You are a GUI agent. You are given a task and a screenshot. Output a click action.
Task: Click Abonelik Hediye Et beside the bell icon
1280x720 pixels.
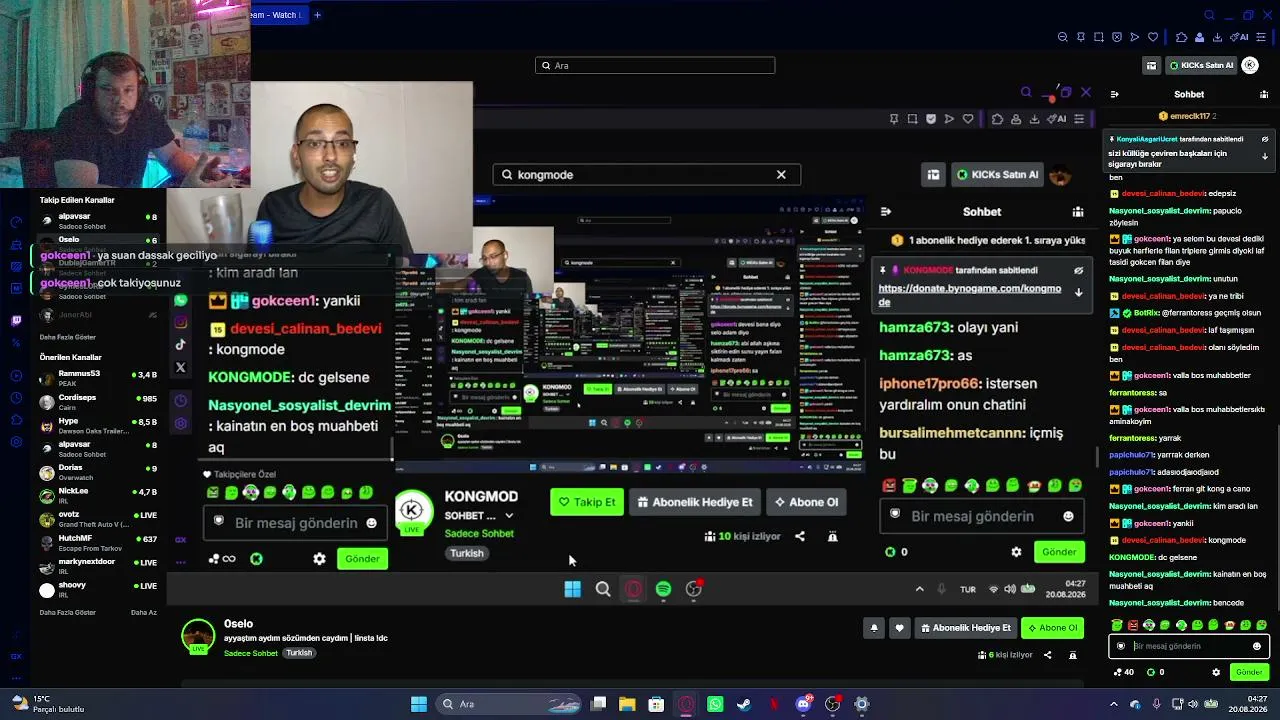coord(965,628)
